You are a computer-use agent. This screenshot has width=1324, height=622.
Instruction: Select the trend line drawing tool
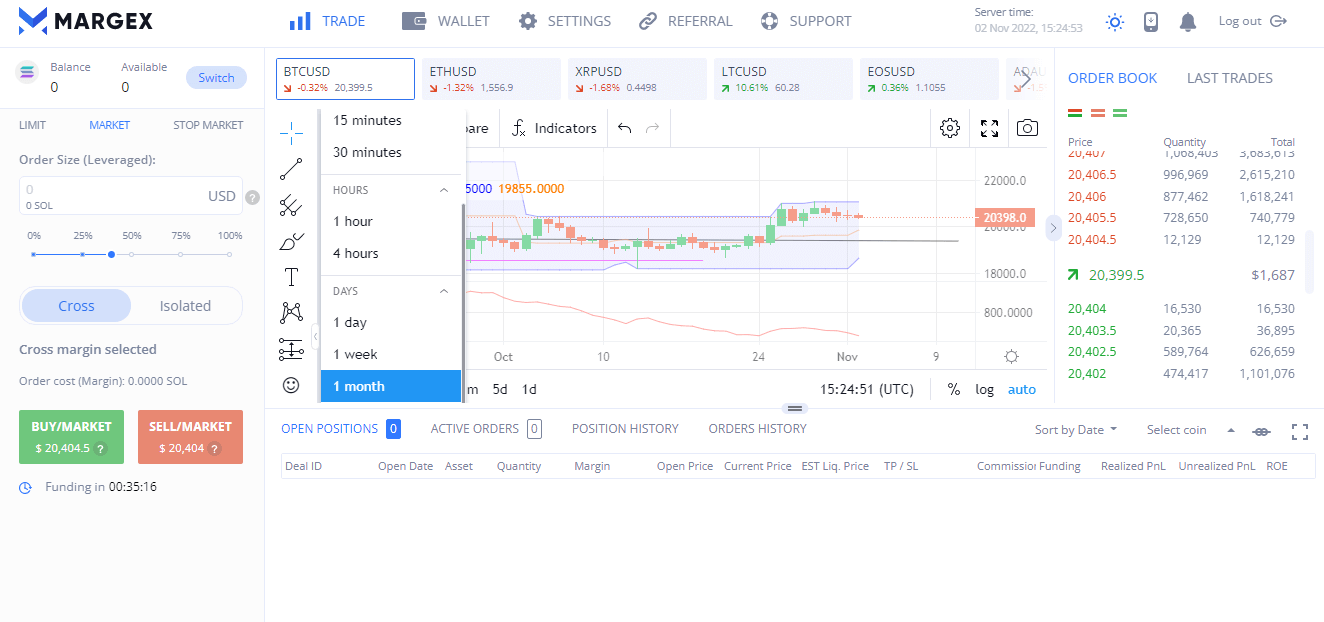pyautogui.click(x=291, y=168)
